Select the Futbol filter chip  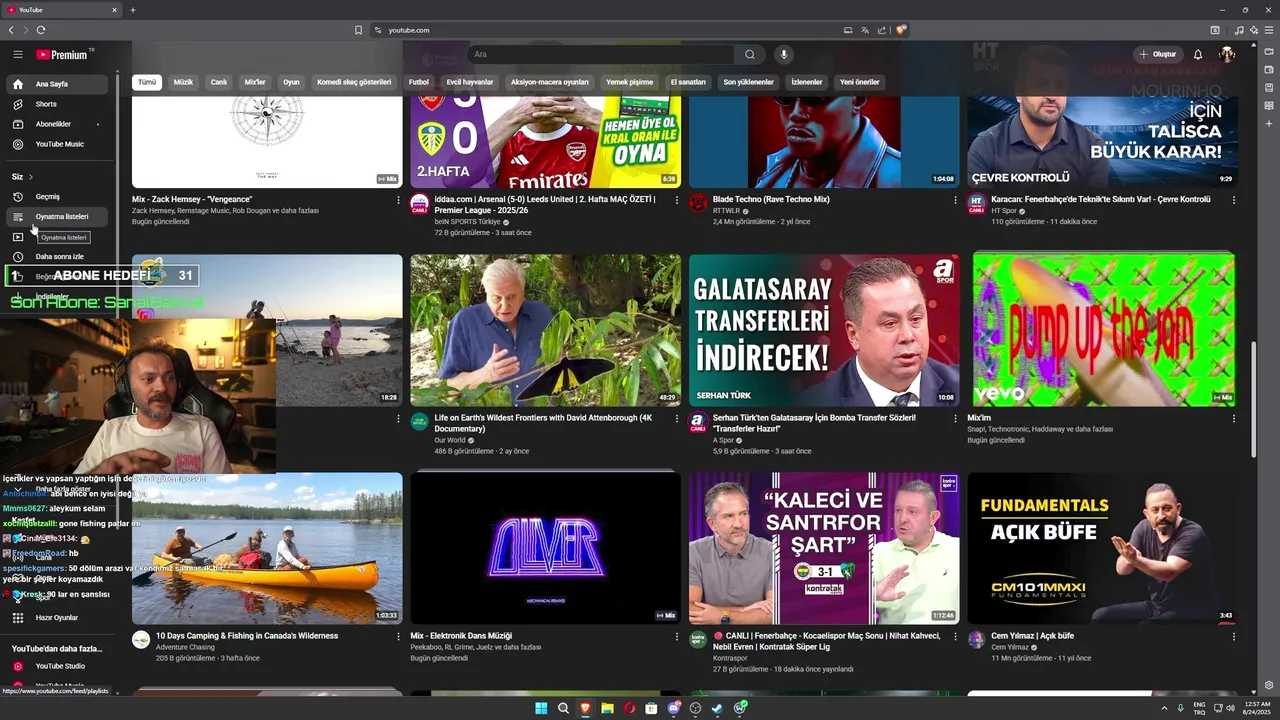point(419,82)
